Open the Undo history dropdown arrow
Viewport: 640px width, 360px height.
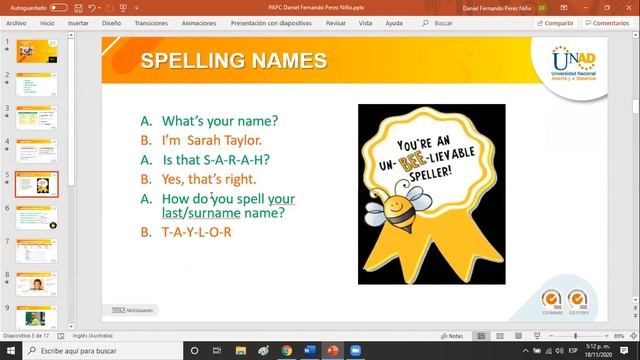99,8
